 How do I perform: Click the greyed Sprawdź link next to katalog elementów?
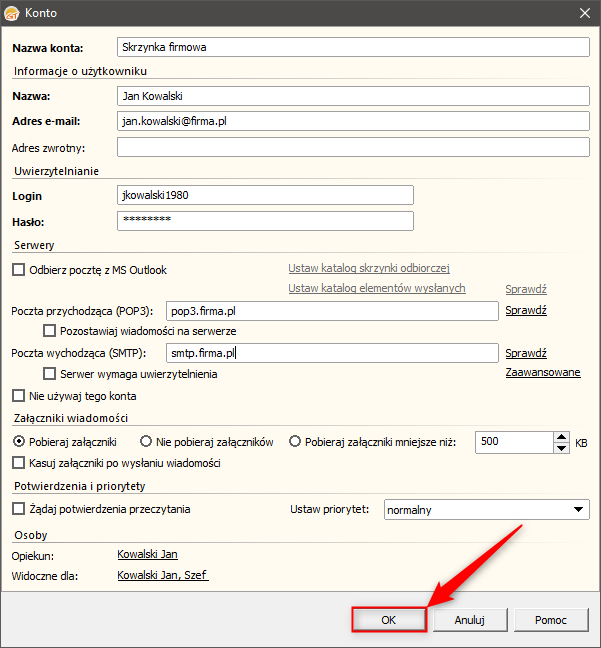pos(526,289)
